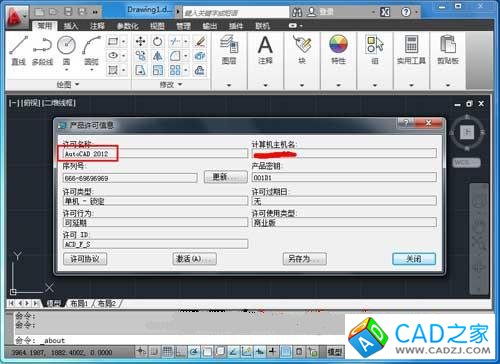The image size is (500, 364).
Task: Select the Circle (圆) draw tool
Action: point(66,50)
